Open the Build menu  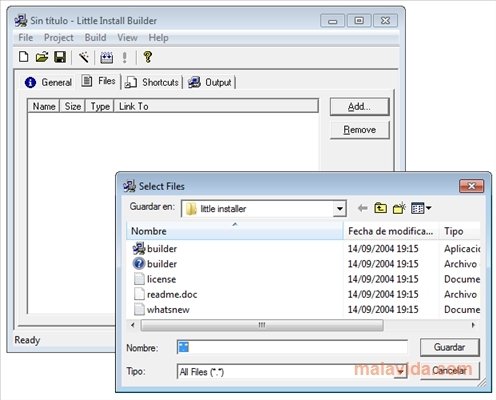coord(95,38)
